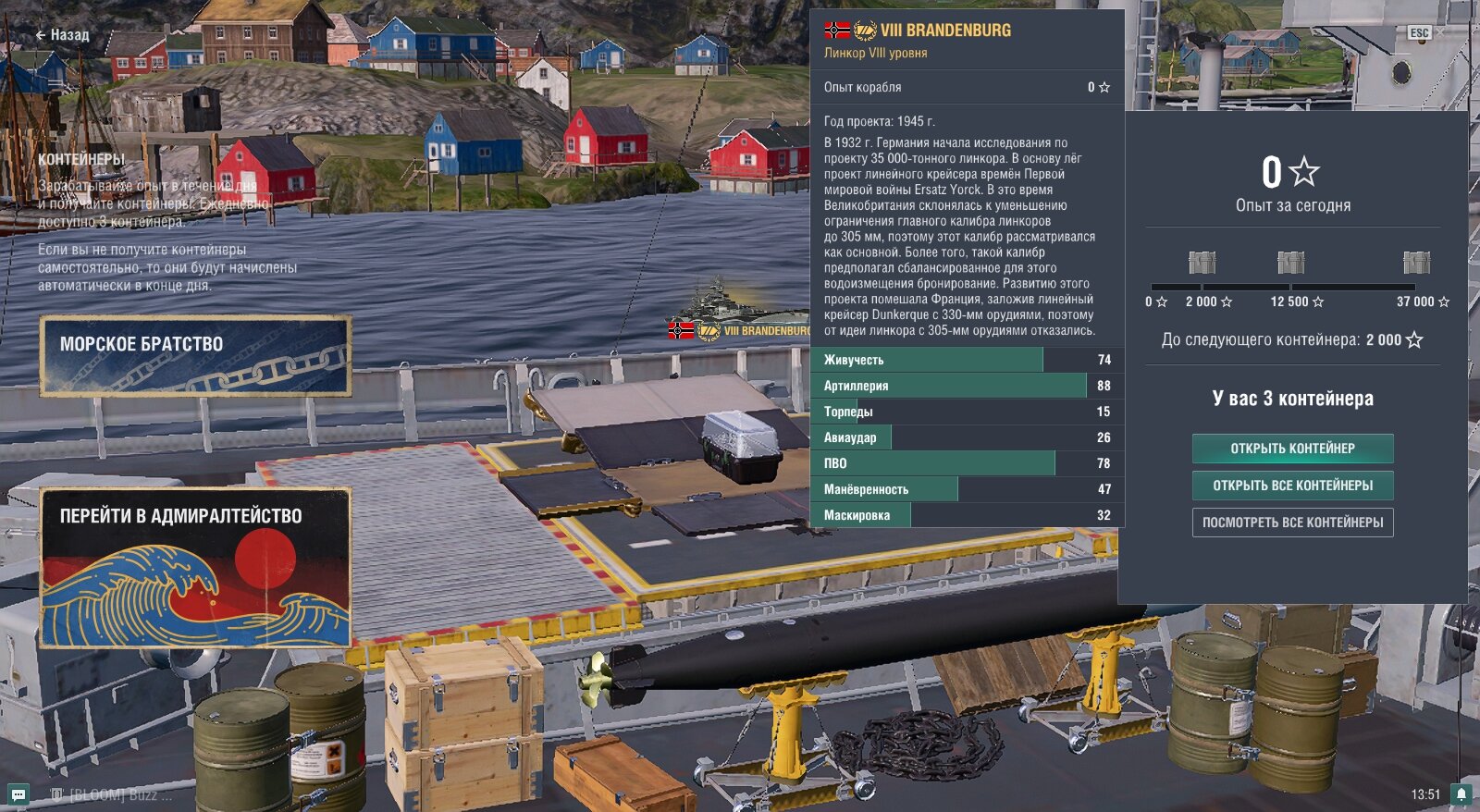Click the Артиллерия stat bar
The image size is (1480, 812).
tap(968, 386)
